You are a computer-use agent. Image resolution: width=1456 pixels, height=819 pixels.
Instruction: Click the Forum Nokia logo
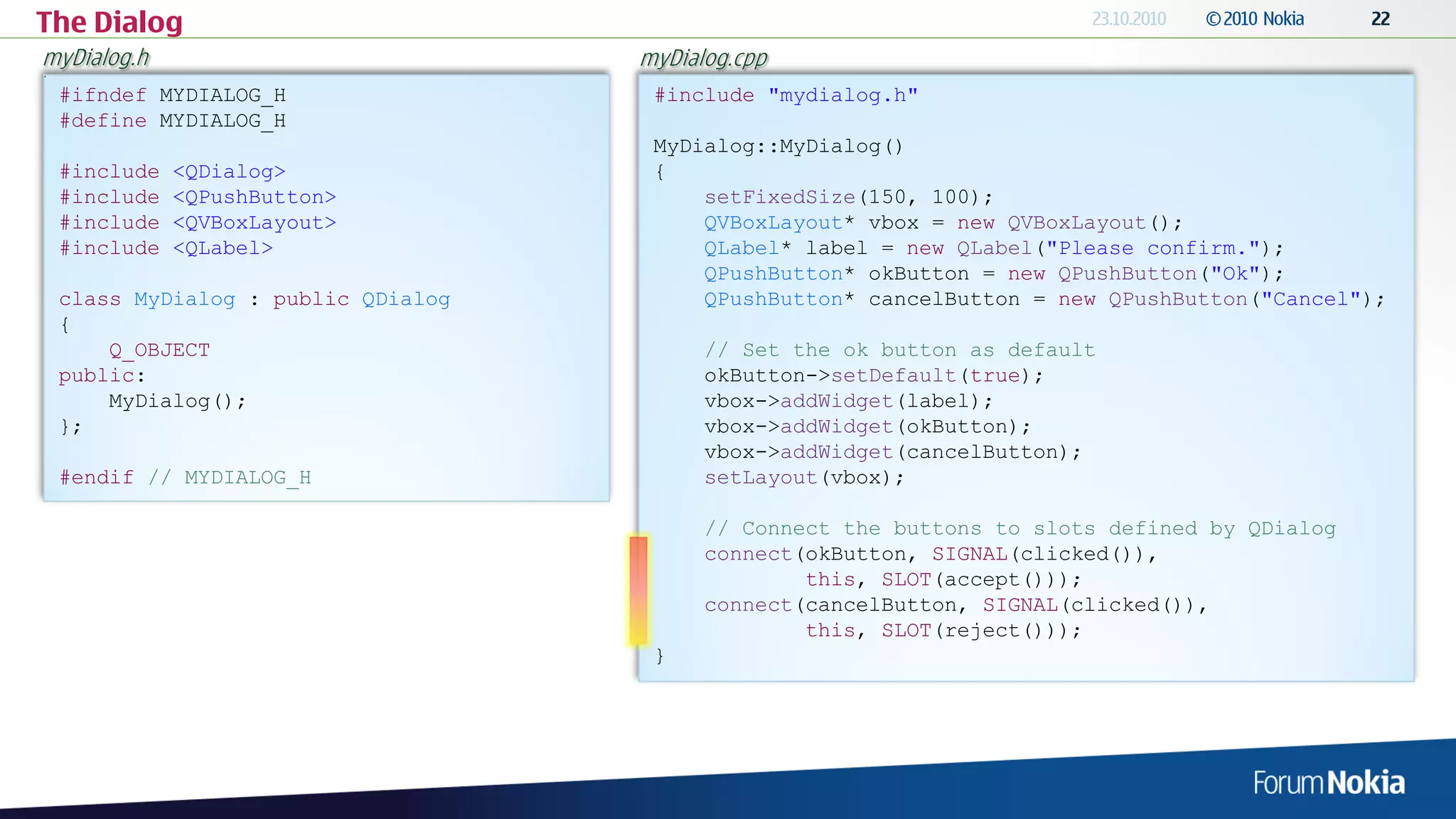(1328, 783)
